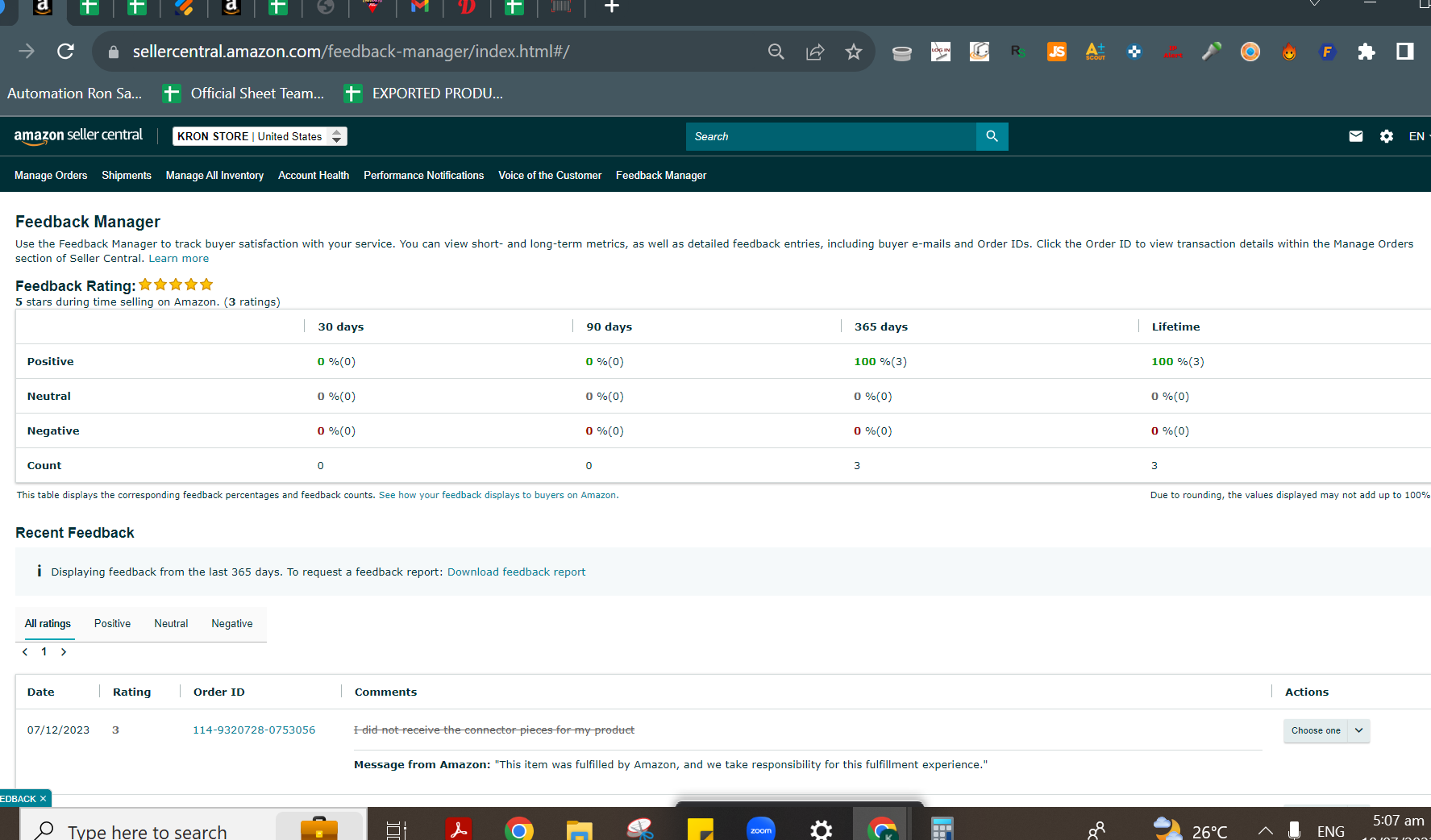
Task: Open Performance Notifications
Action: tap(423, 175)
